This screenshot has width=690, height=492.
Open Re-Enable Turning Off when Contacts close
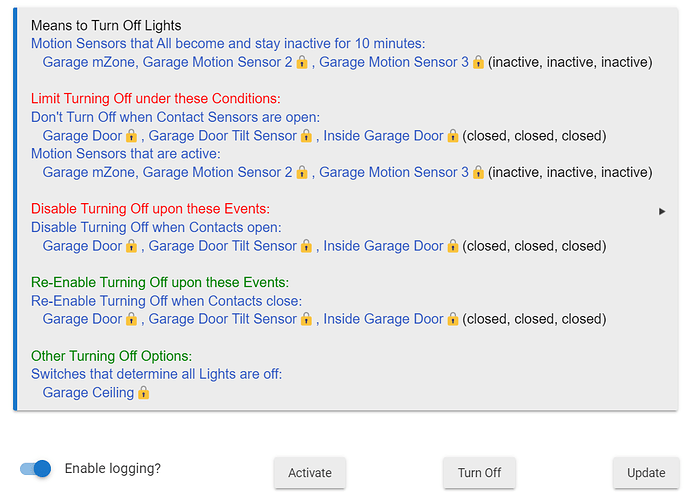[166, 301]
